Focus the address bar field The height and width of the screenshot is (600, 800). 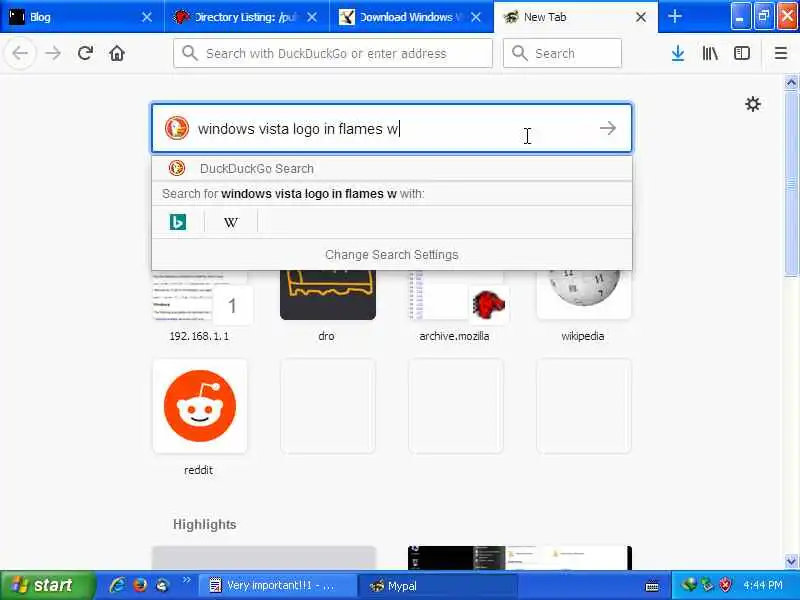333,53
